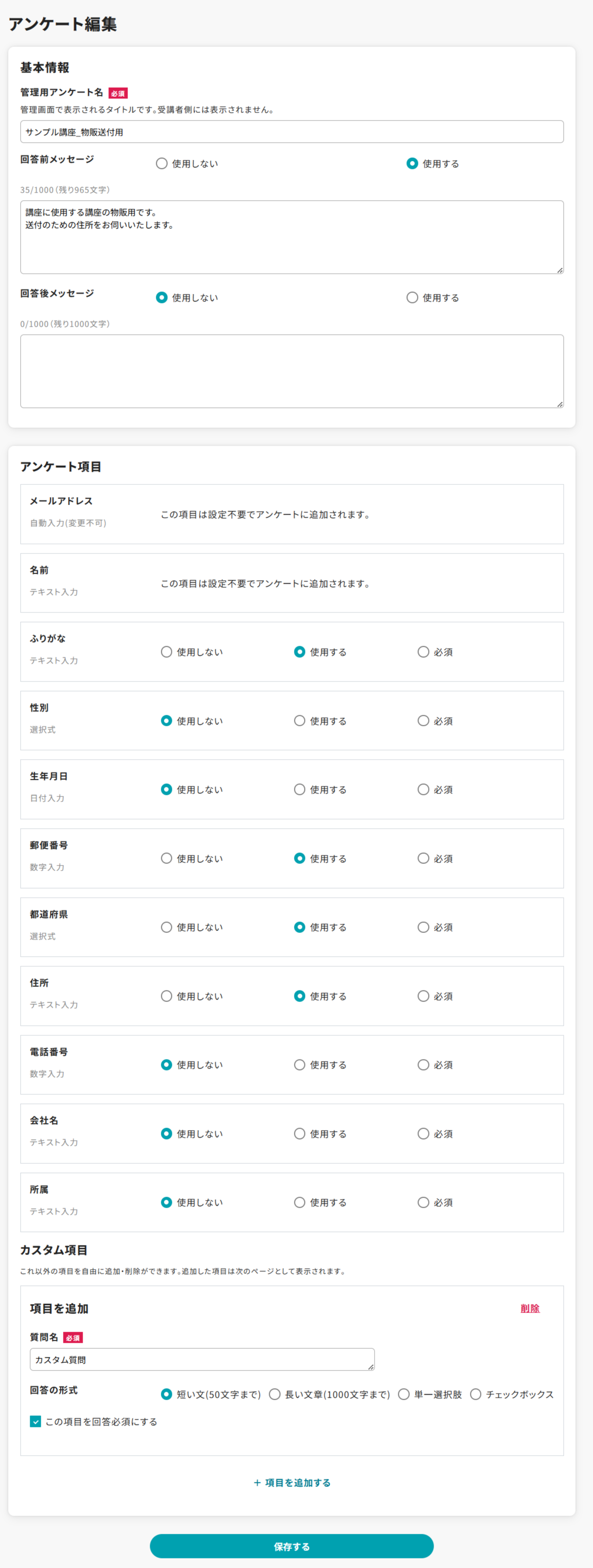Select 使用する for 会社名
Image resolution: width=593 pixels, height=1568 pixels.
[300, 1134]
